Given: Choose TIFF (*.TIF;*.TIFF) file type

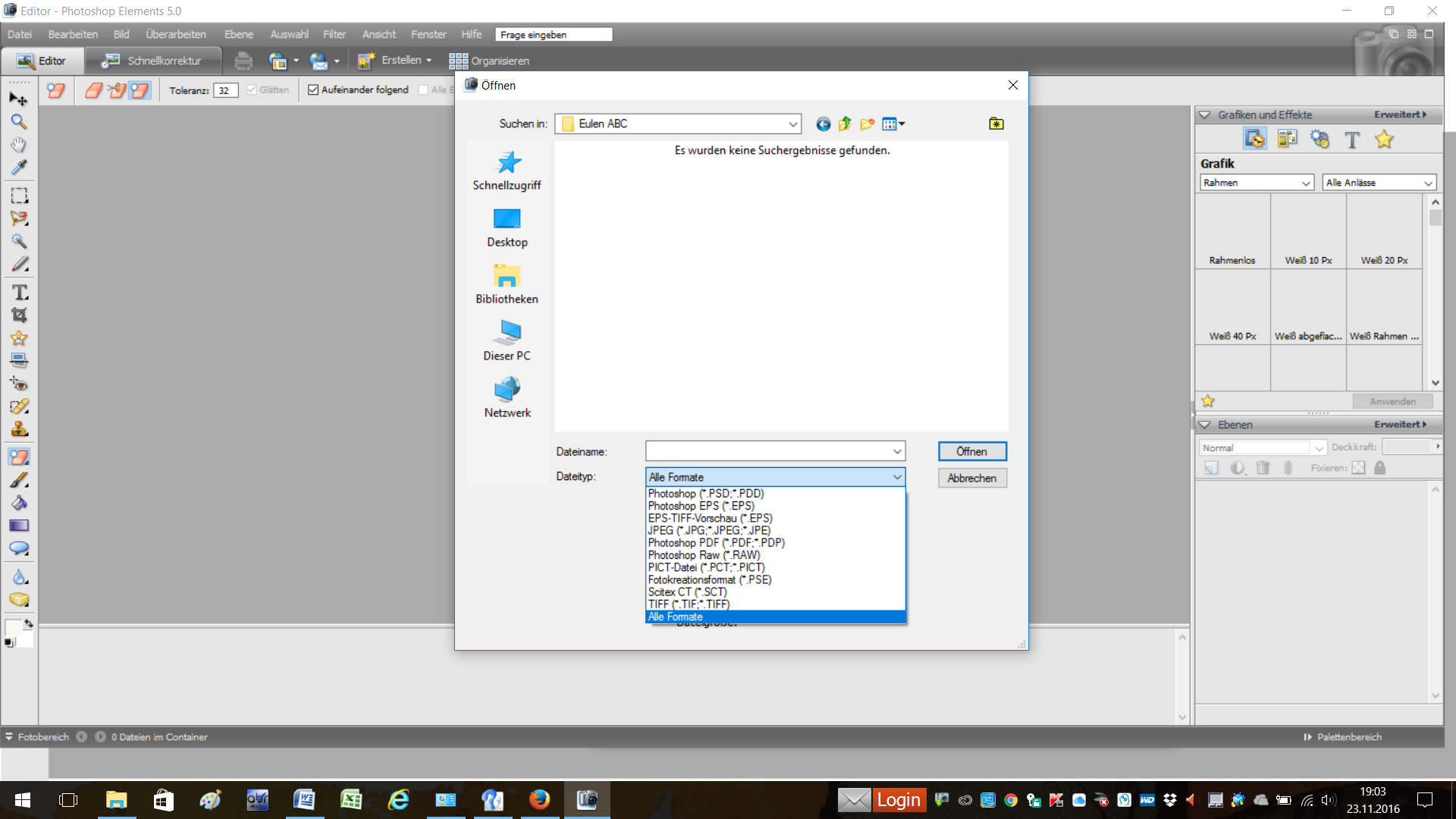Looking at the screenshot, I should (x=776, y=604).
